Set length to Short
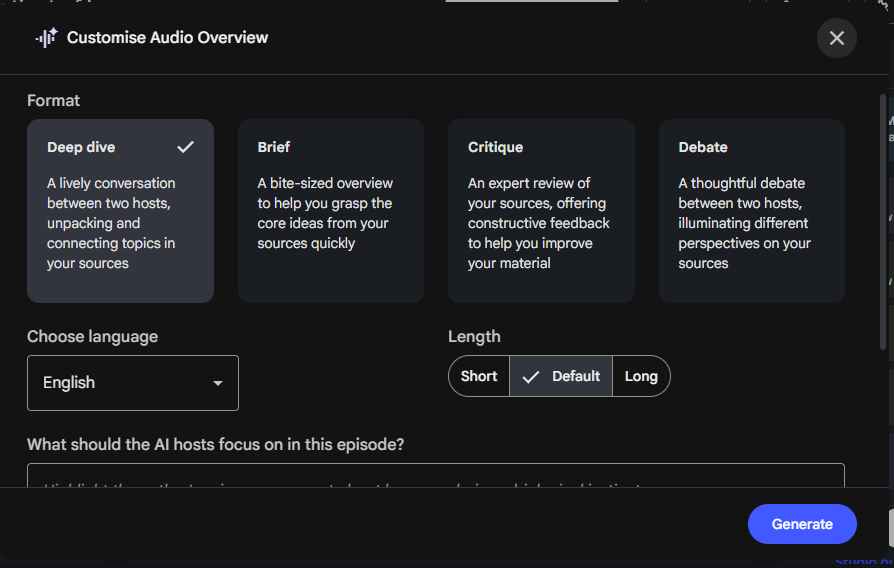This screenshot has height=568, width=894. pyautogui.click(x=479, y=376)
